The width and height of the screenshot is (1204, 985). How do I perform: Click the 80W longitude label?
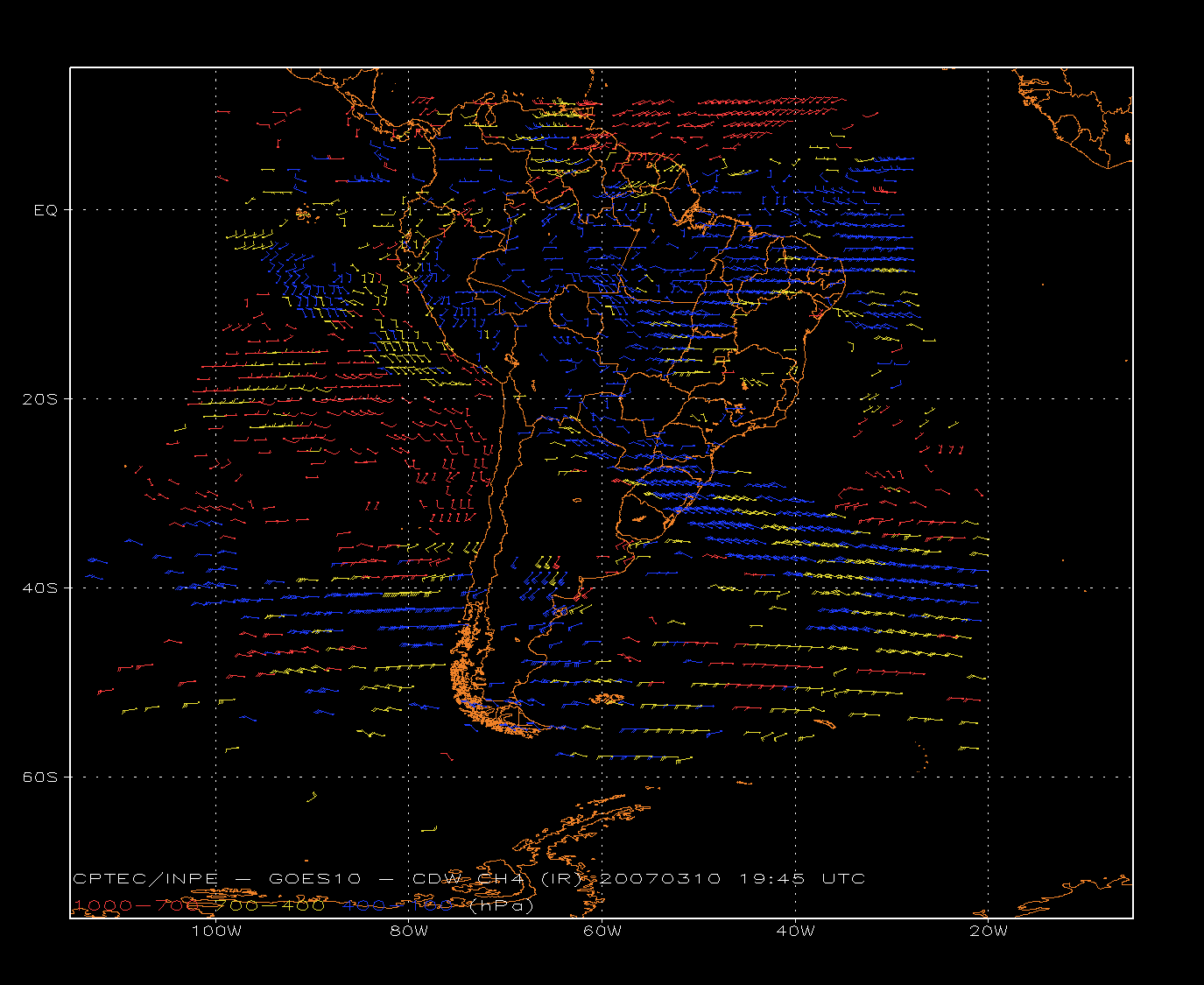click(x=410, y=931)
